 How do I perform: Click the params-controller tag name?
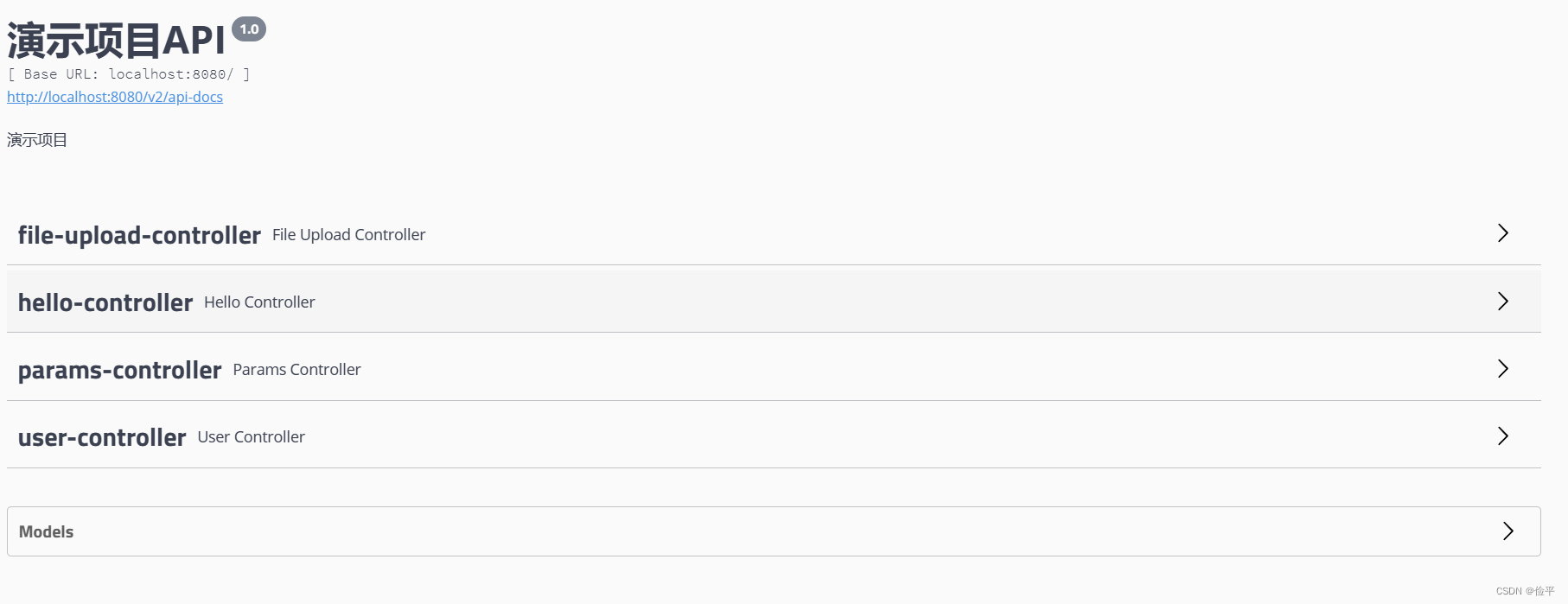coord(120,370)
